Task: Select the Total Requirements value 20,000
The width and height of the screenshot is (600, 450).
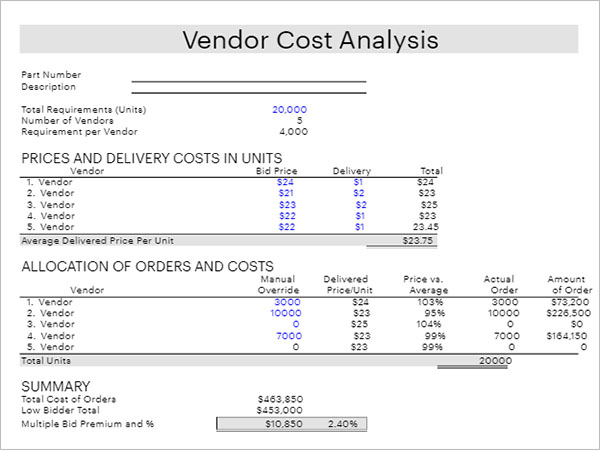Action: tap(289, 109)
